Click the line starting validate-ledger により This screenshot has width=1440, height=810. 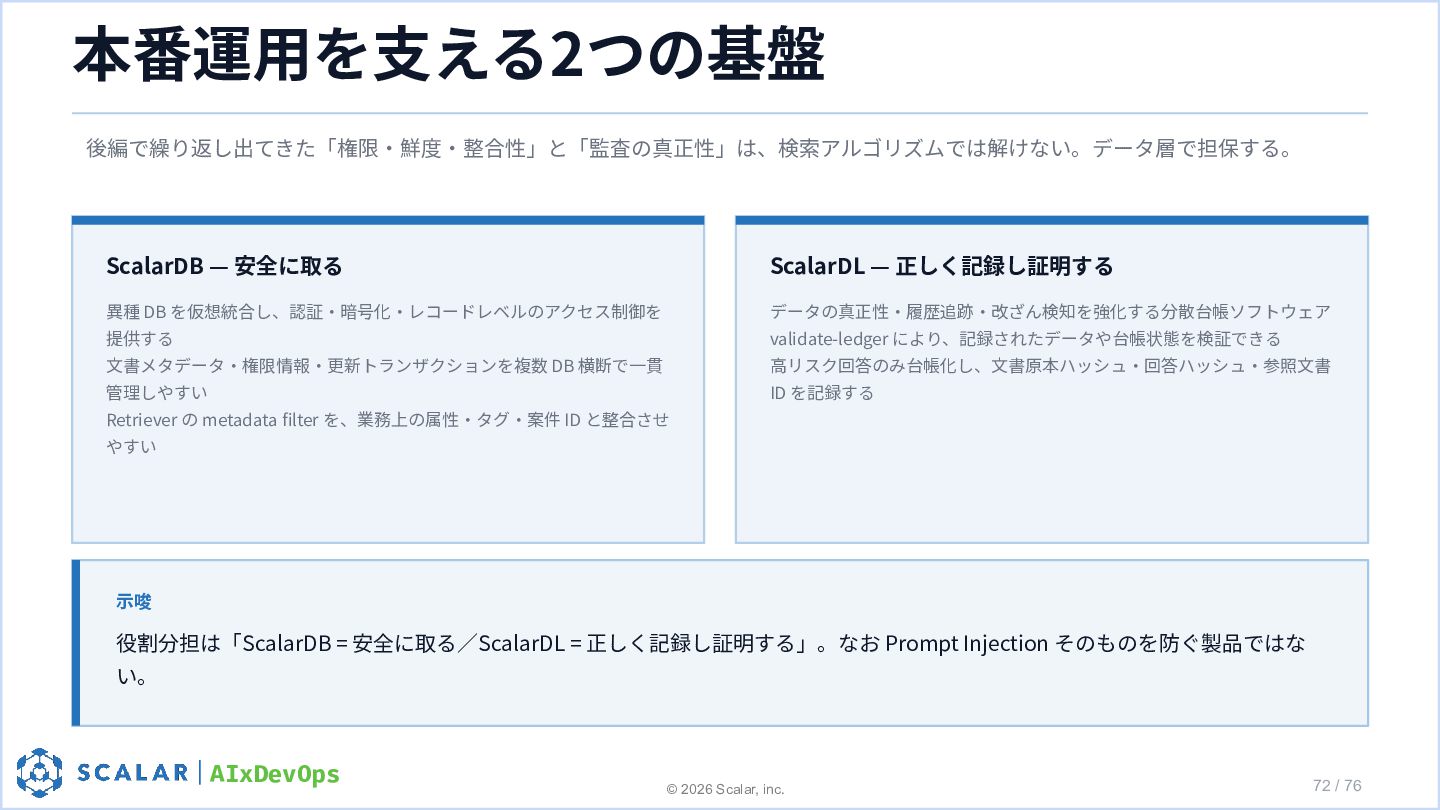click(1025, 339)
